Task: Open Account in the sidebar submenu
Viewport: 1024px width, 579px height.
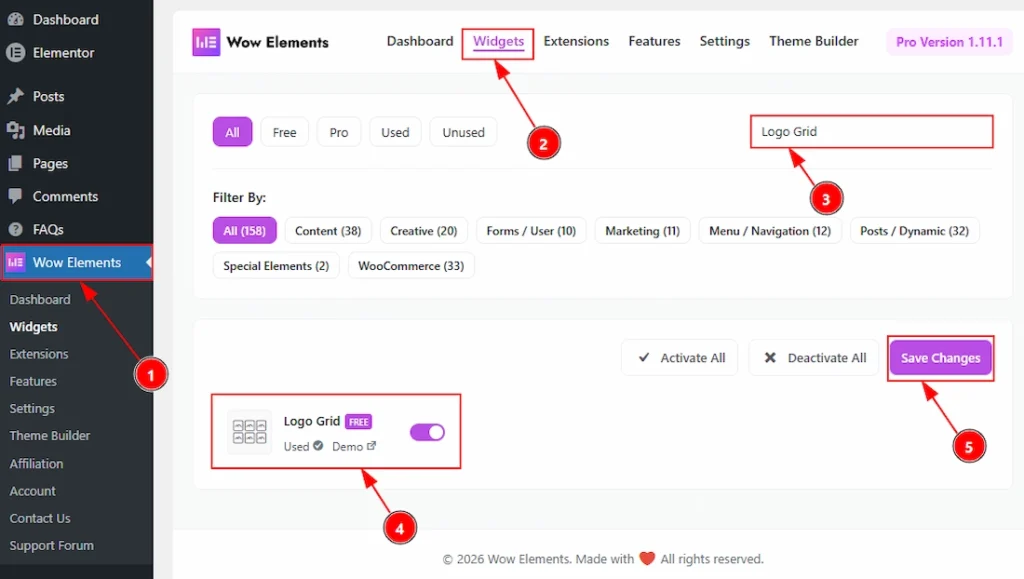Action: [x=32, y=491]
